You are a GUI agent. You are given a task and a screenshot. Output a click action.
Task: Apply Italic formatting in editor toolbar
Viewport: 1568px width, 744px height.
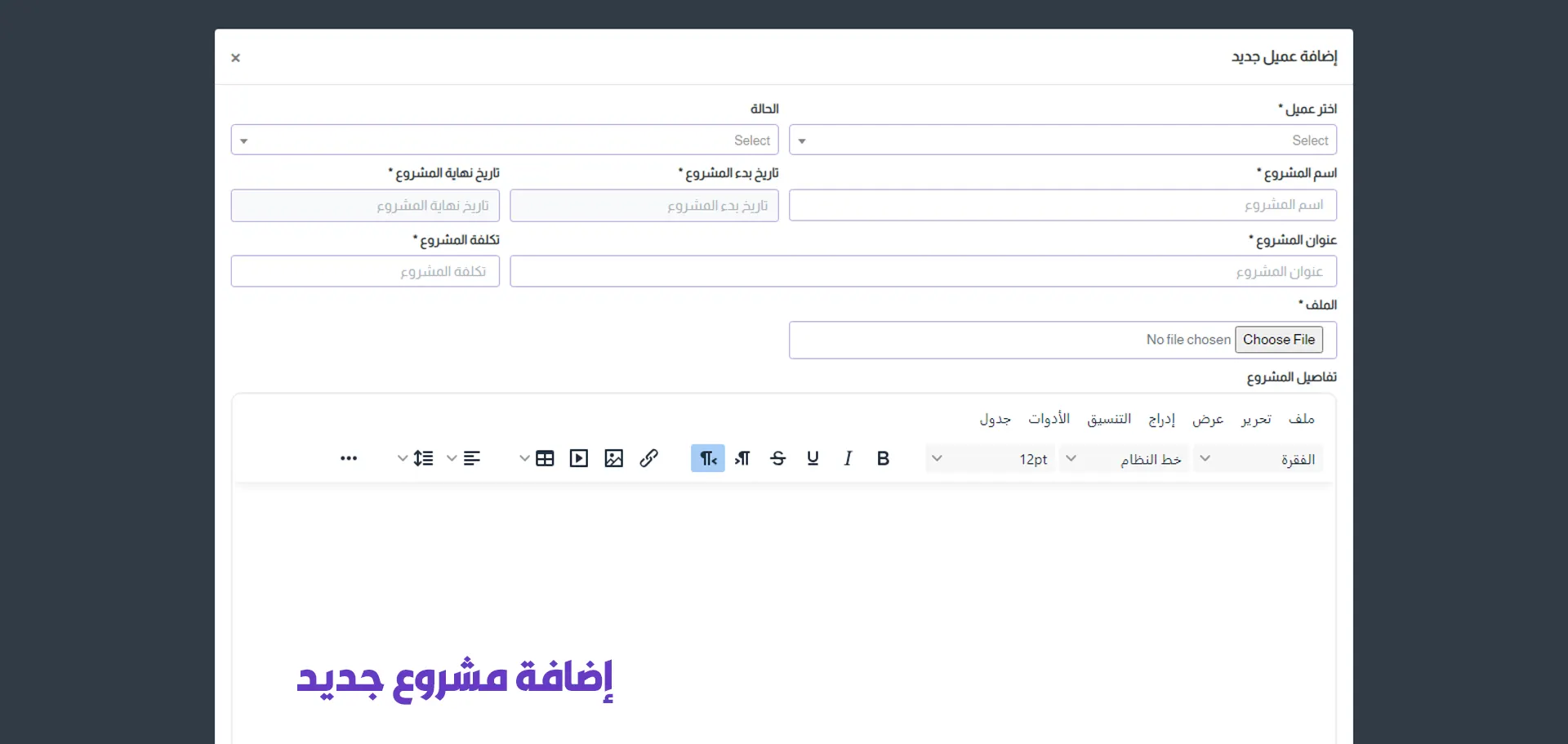coord(848,459)
